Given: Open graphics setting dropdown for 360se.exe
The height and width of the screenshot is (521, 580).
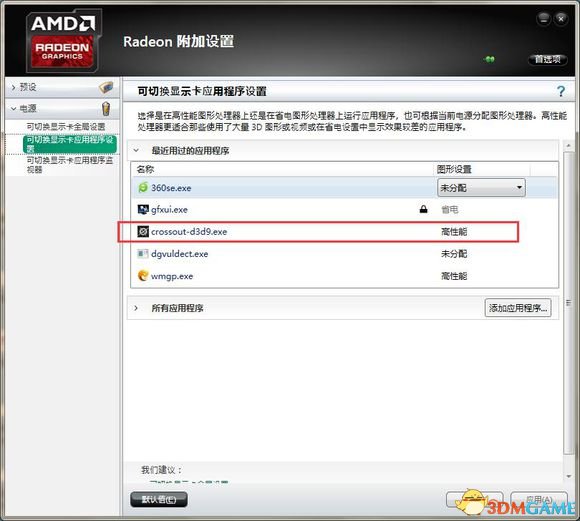Looking at the screenshot, I should coord(481,188).
